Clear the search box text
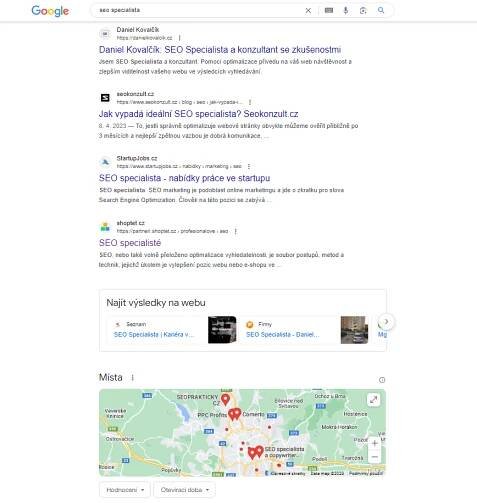Viewport: 477px width, 503px height. (x=308, y=11)
